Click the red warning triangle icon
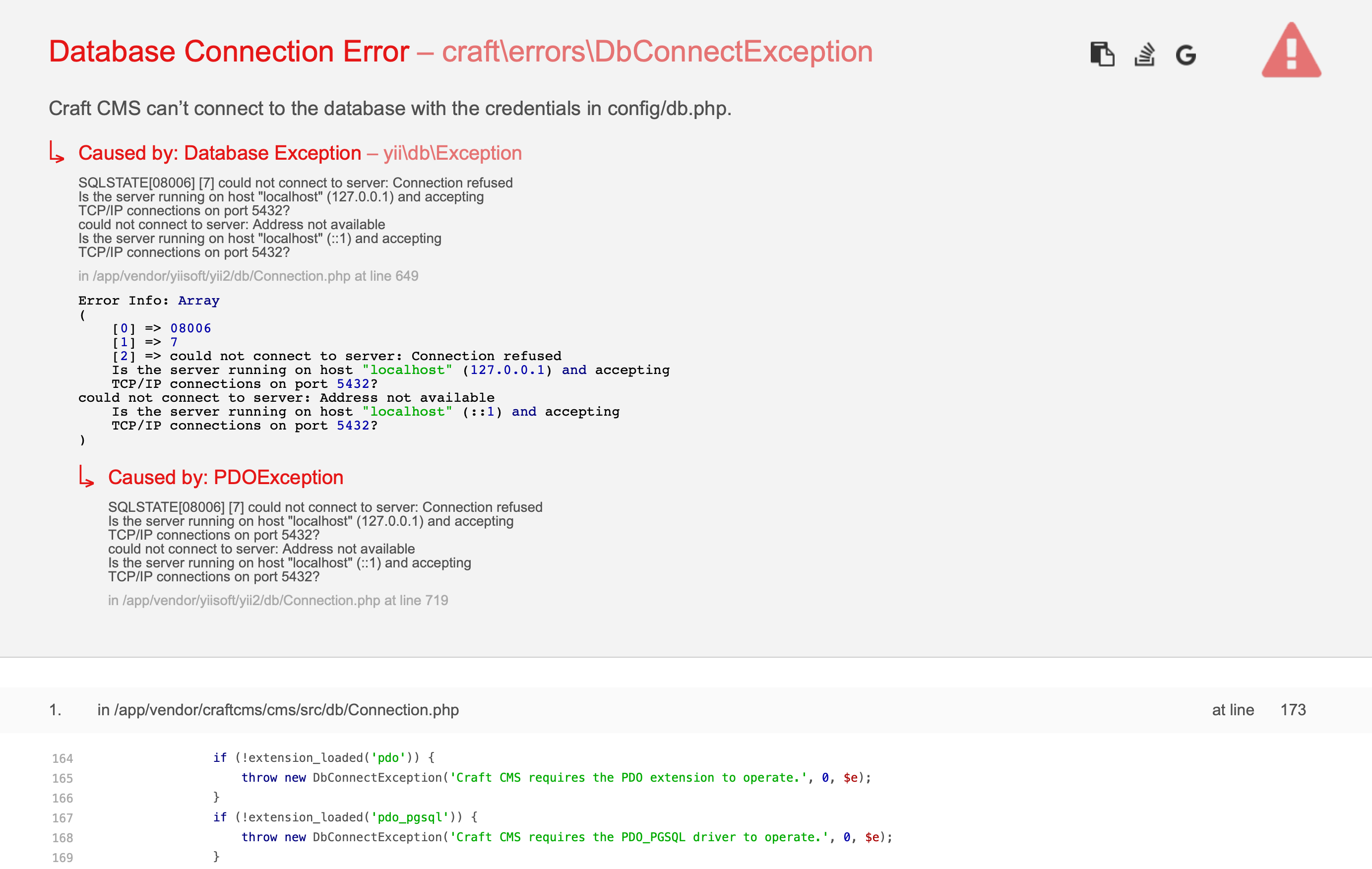This screenshot has width=1372, height=869. 1291,50
